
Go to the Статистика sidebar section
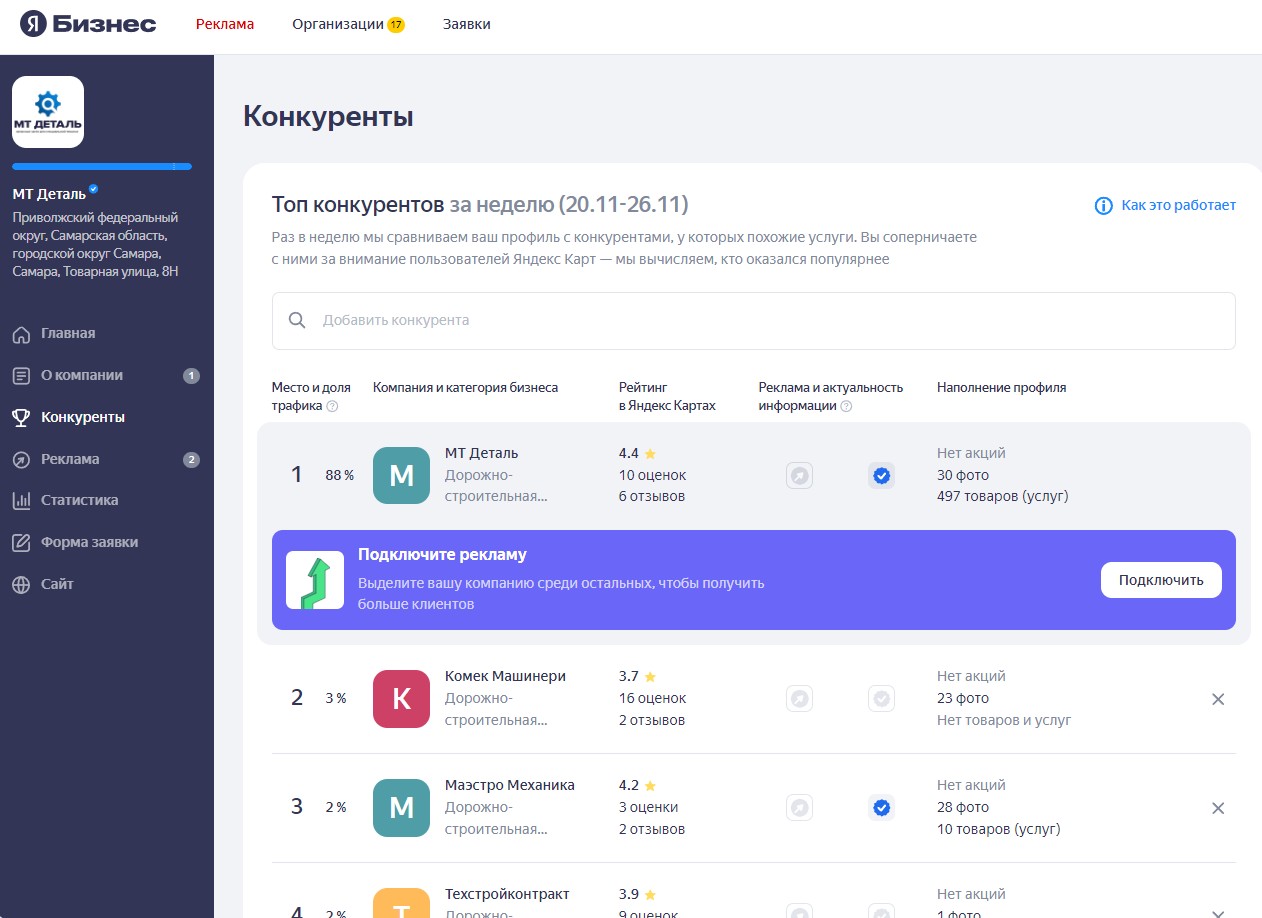(79, 500)
